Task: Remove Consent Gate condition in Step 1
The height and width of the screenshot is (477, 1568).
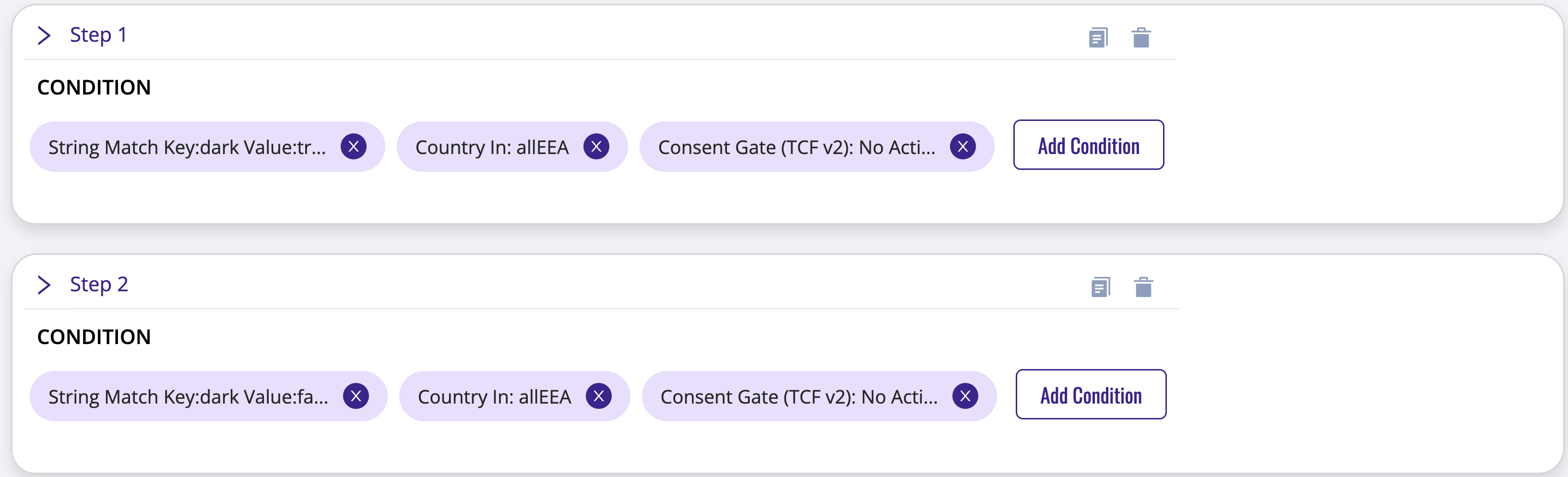Action: point(963,147)
